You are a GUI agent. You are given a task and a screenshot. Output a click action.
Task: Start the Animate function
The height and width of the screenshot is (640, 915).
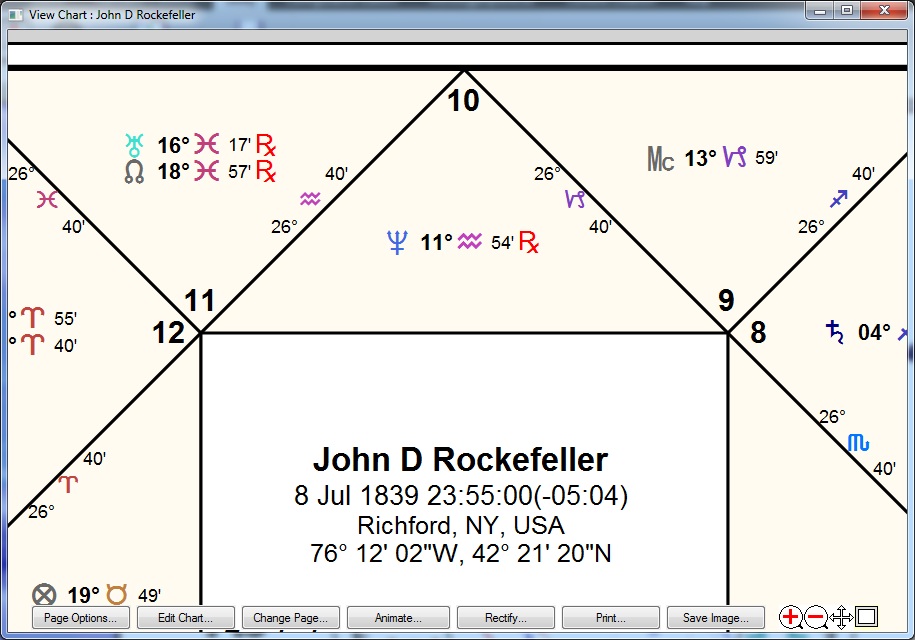[398, 618]
